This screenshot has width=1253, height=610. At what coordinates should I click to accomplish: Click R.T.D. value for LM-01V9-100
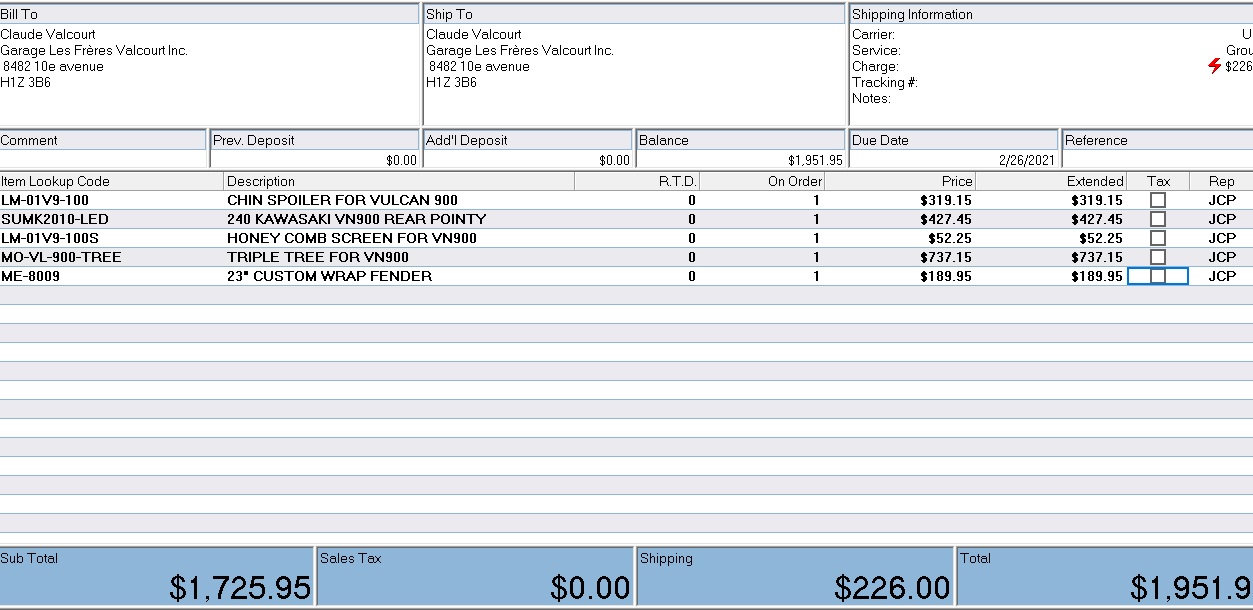coord(692,200)
